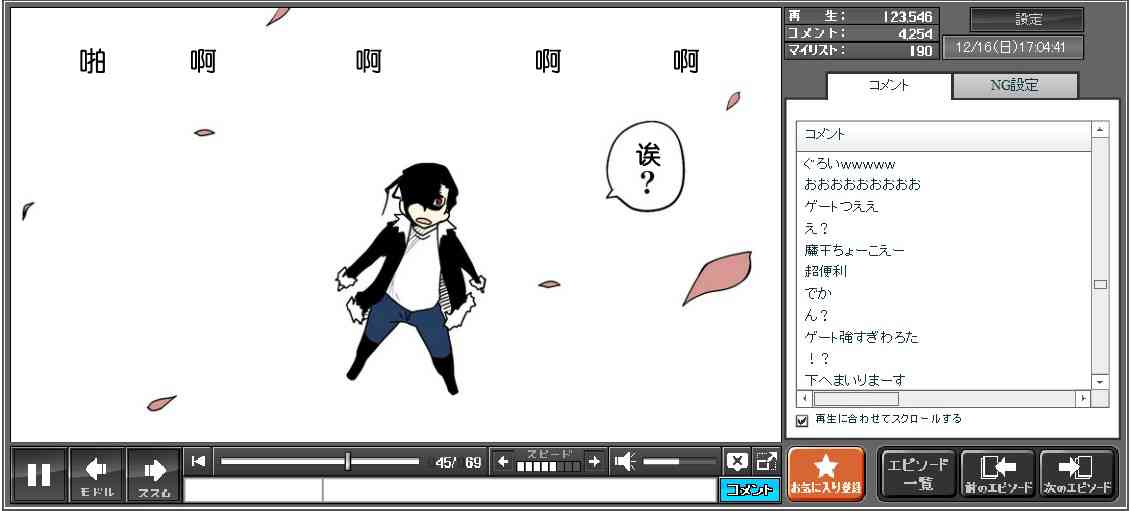
Task: Enter fullscreen with the expand icon
Action: pyautogui.click(x=766, y=461)
